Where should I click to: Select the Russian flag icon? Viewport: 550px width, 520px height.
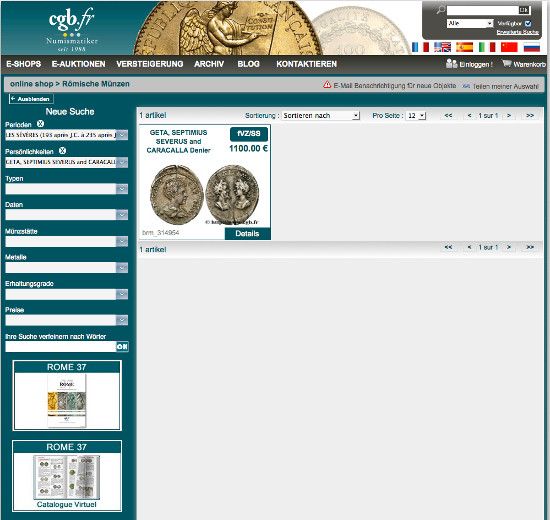531,47
